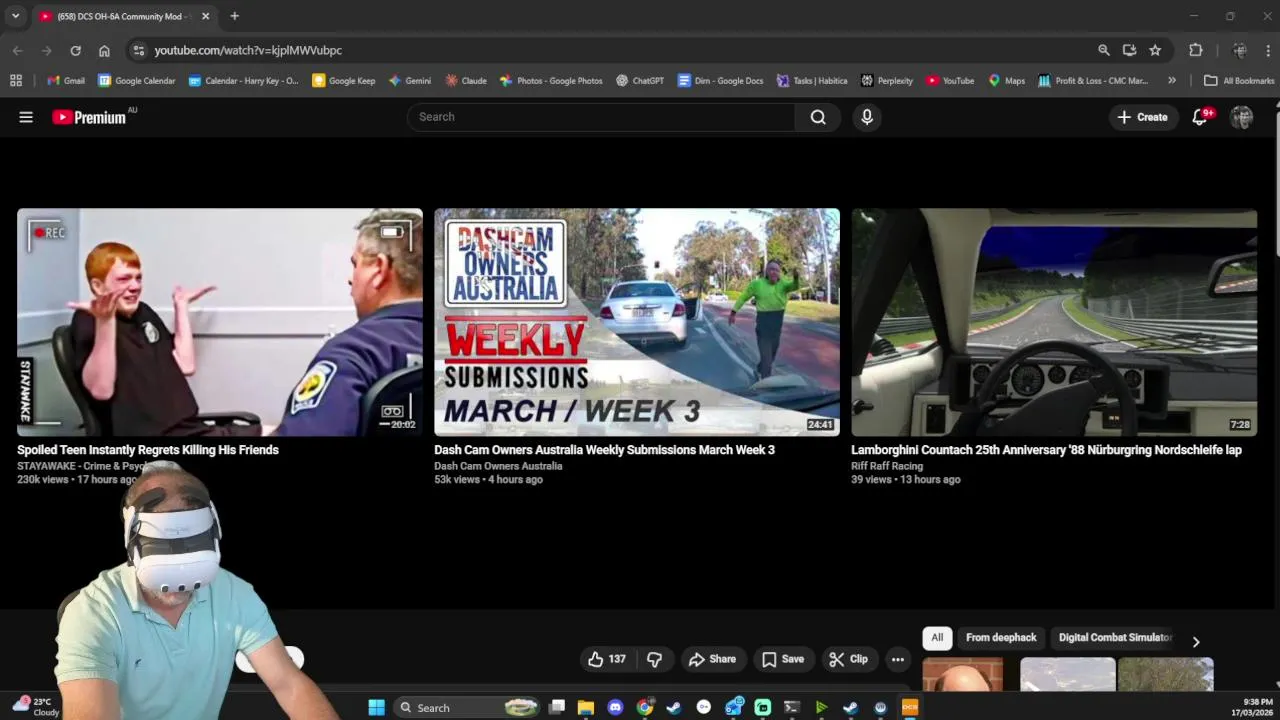Open File Explorer from the taskbar
This screenshot has height=720, width=1280.
586,707
